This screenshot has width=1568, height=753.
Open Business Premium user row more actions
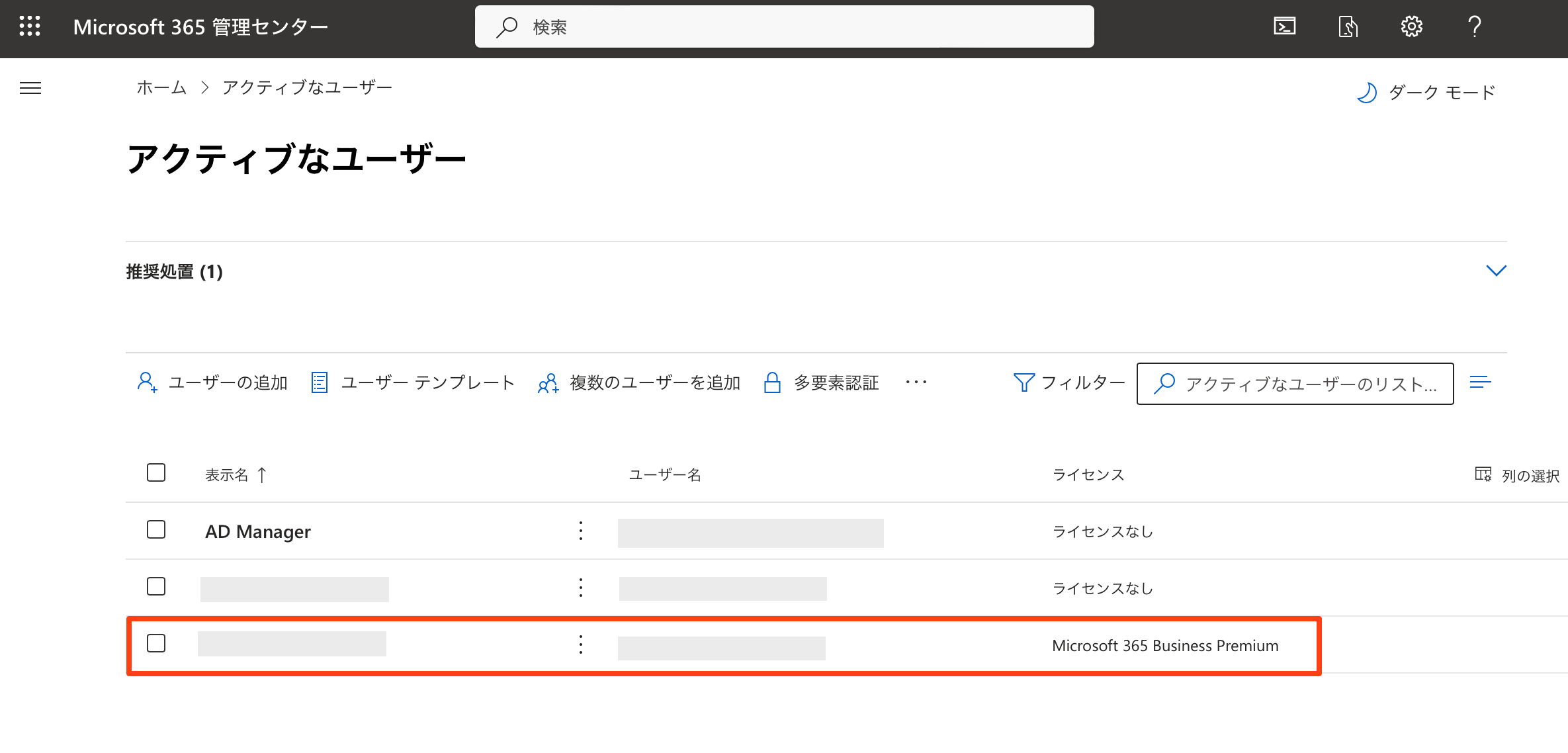tap(581, 644)
